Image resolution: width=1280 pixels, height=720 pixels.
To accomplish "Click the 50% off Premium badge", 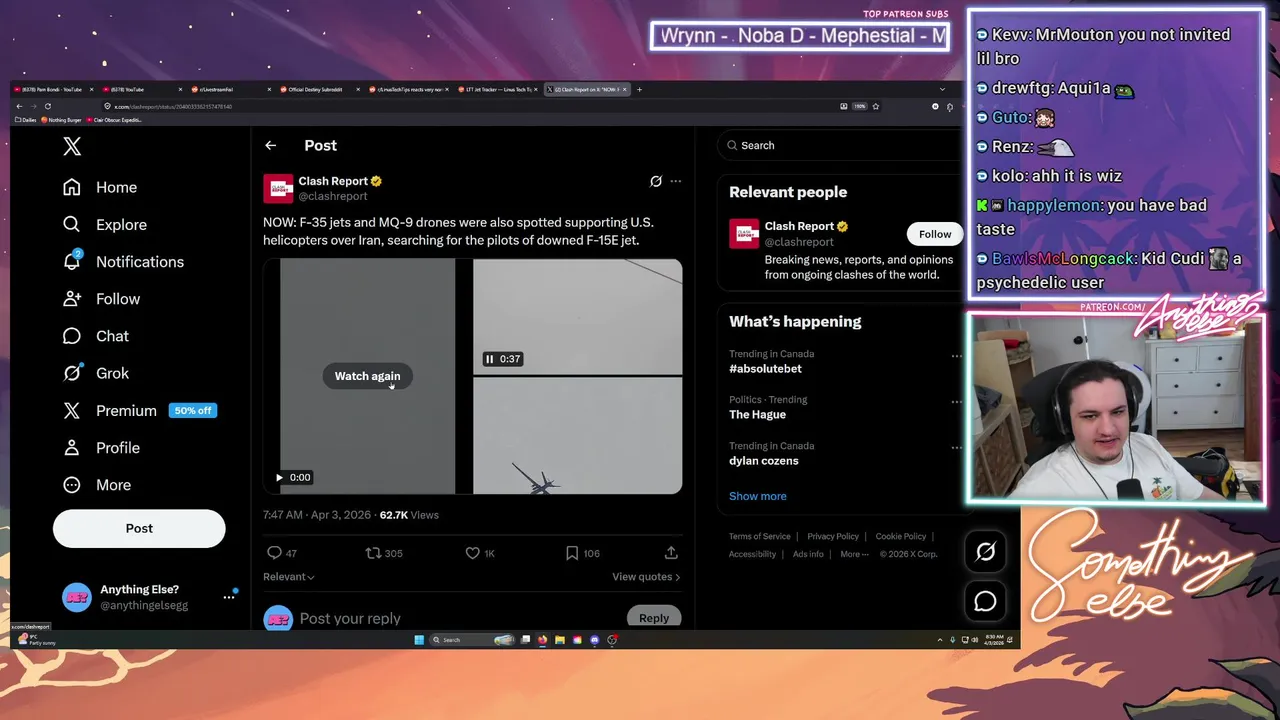I will pos(193,411).
